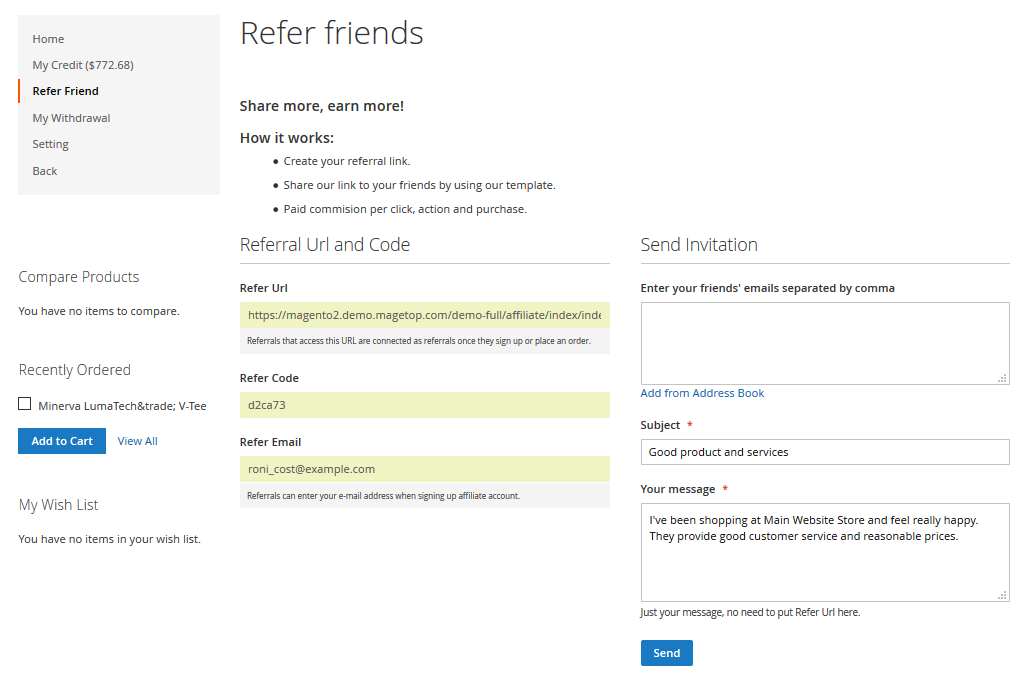Screen dimensions: 1026x678
Task: Click the Subject input field
Action: 824,452
